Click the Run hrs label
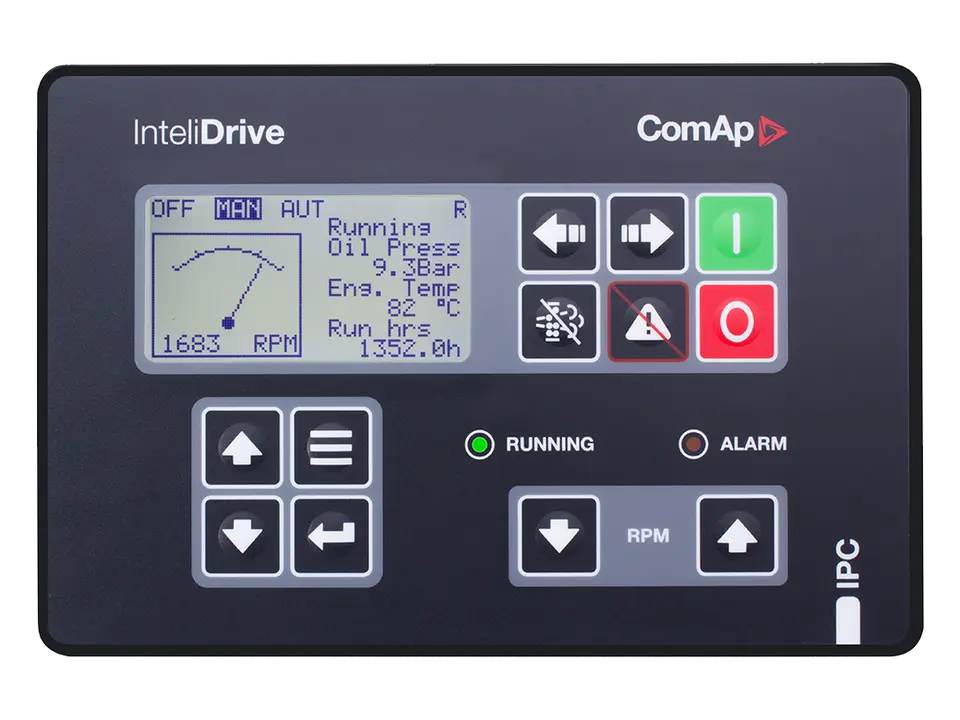Image resolution: width=960 pixels, height=720 pixels. pos(380,329)
